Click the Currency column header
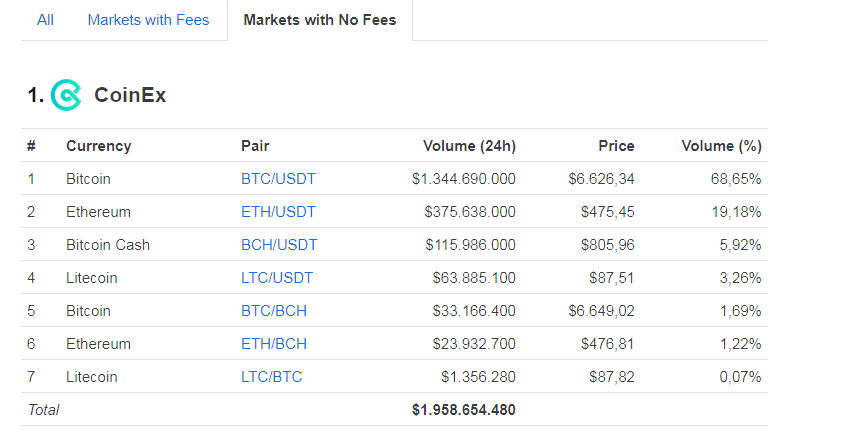This screenshot has width=847, height=434. (98, 146)
